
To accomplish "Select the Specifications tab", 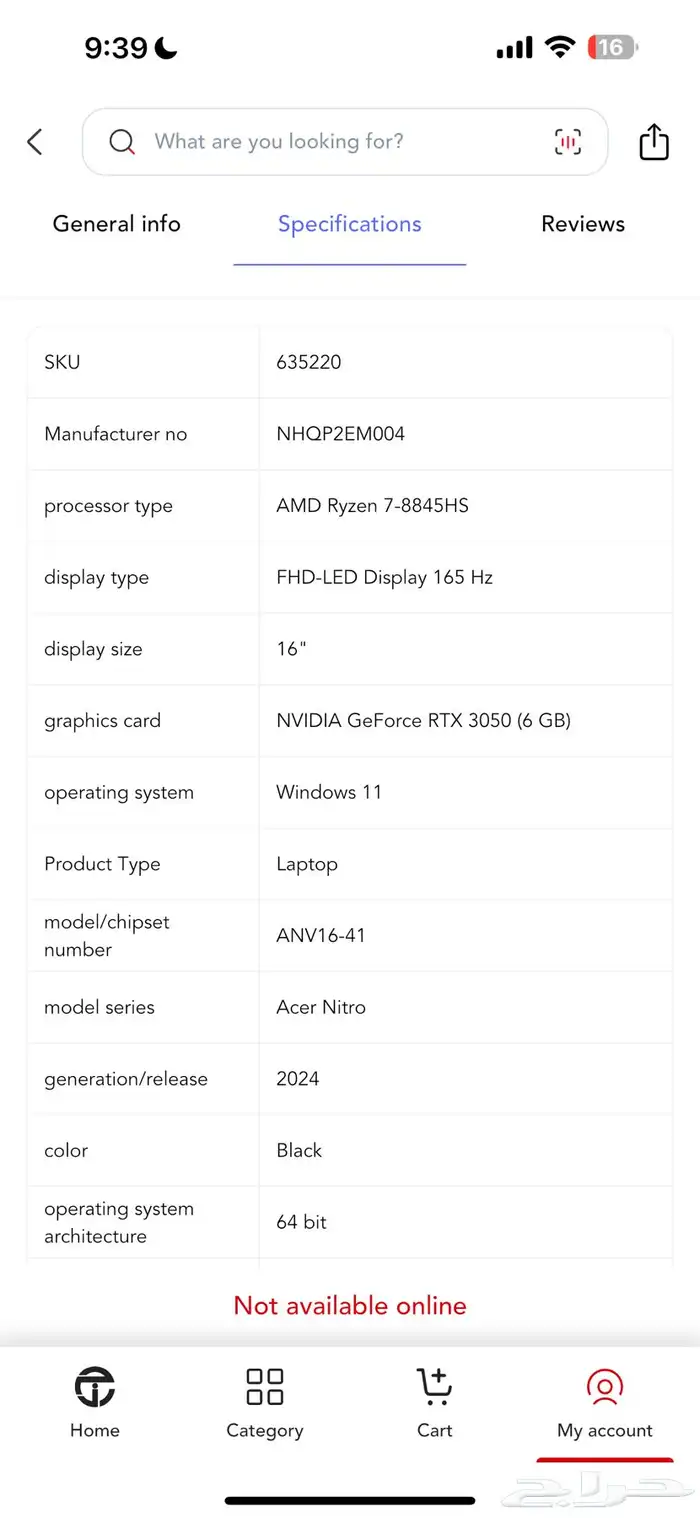I will coord(350,224).
